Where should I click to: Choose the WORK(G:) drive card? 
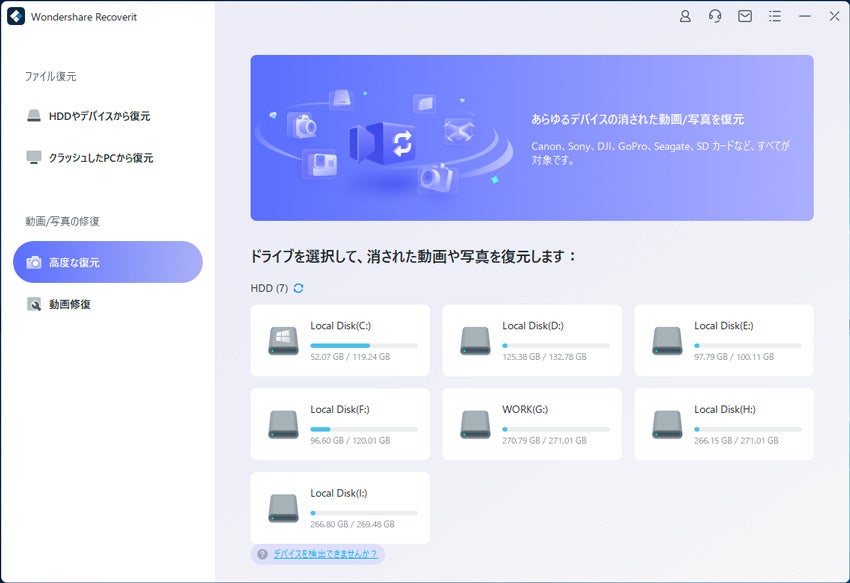point(532,424)
